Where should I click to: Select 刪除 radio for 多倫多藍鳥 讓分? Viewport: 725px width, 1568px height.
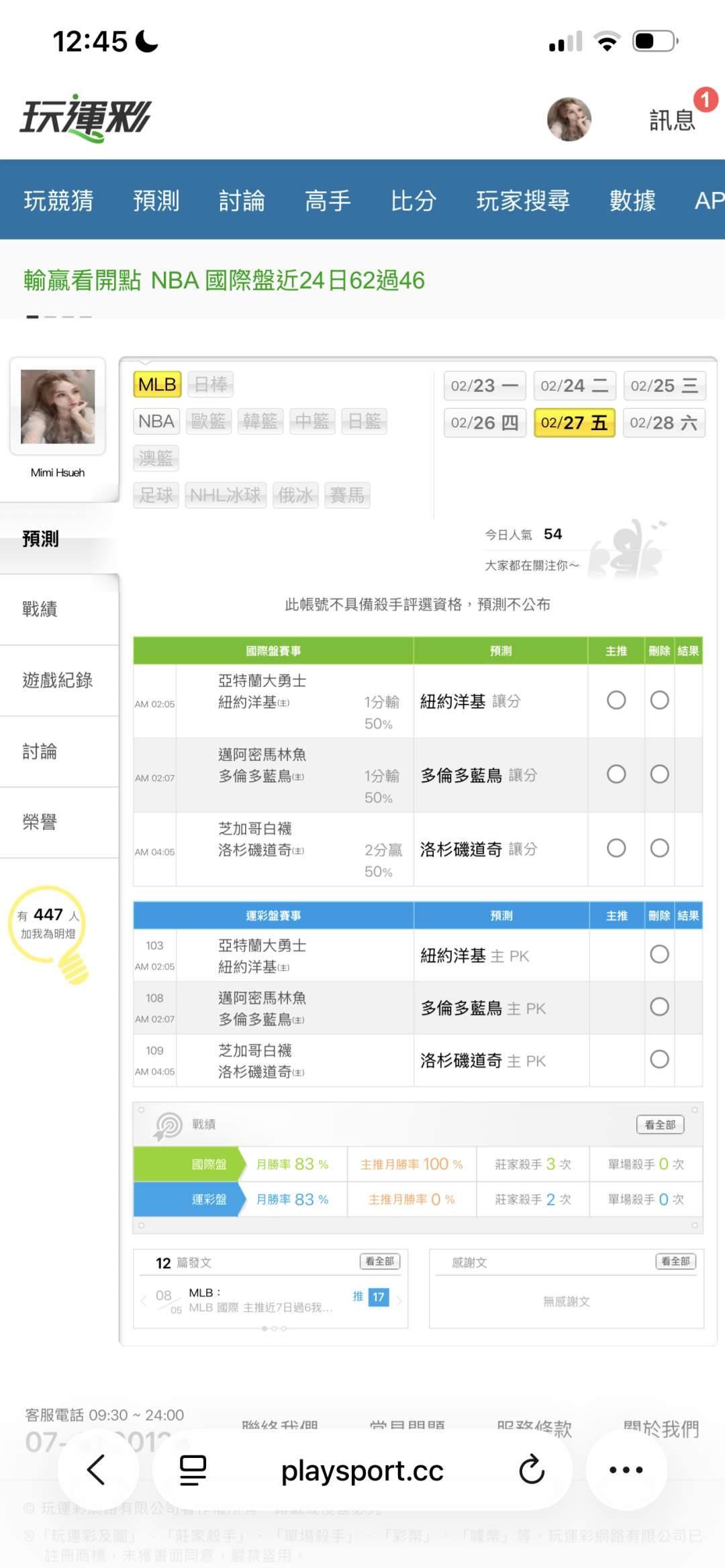click(659, 774)
